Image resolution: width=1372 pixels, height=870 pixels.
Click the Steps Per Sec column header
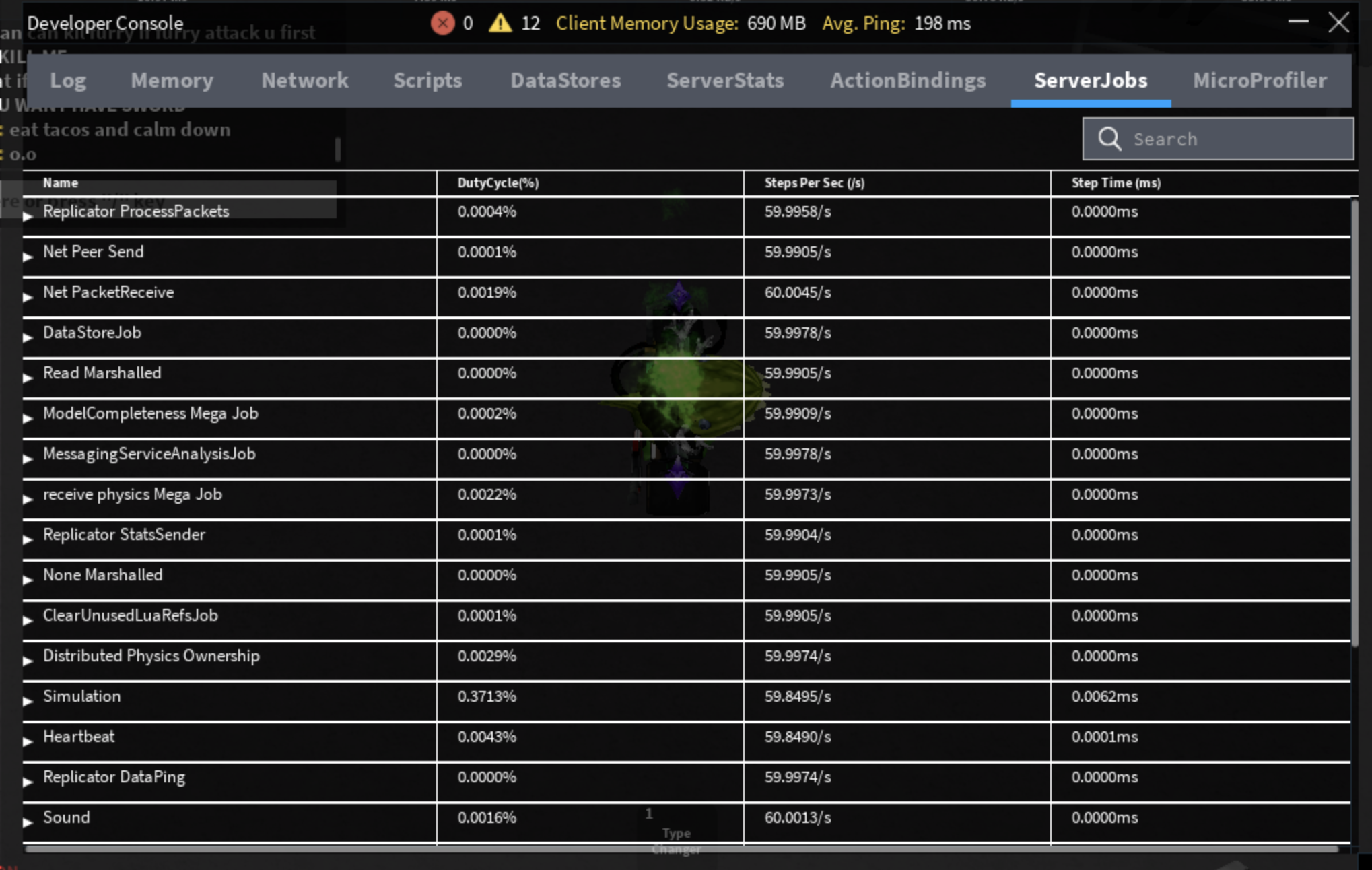814,183
